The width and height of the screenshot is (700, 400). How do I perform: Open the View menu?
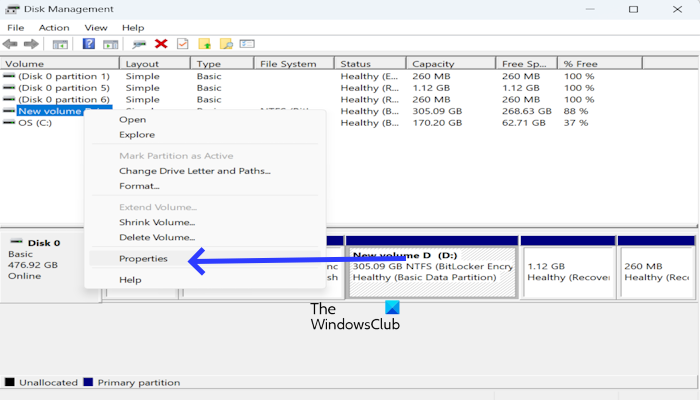96,28
